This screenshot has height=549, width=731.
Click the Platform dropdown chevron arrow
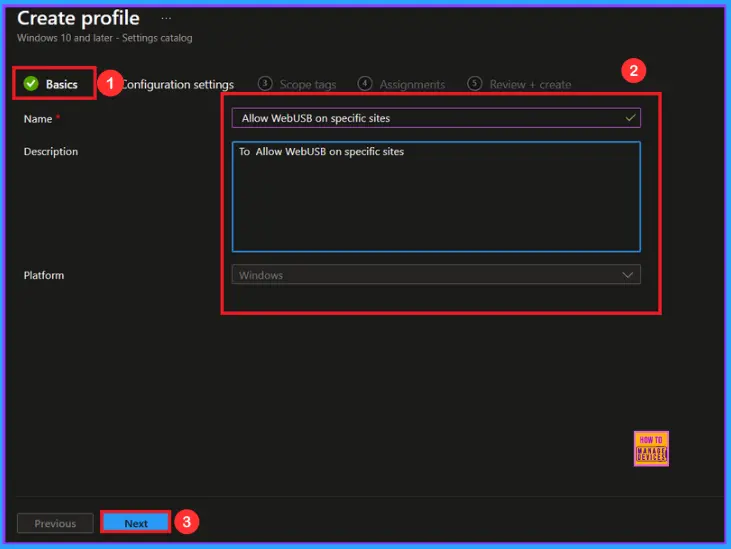(628, 275)
